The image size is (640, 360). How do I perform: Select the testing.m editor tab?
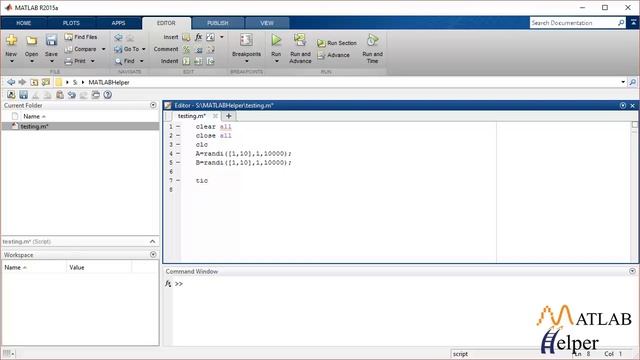192,116
